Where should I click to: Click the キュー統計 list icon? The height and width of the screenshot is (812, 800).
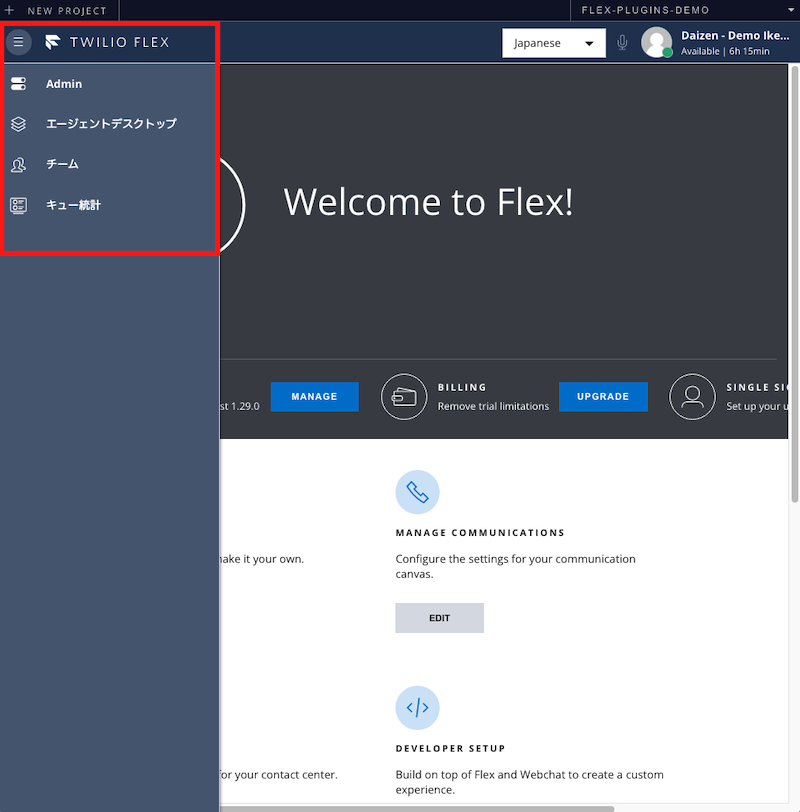19,205
